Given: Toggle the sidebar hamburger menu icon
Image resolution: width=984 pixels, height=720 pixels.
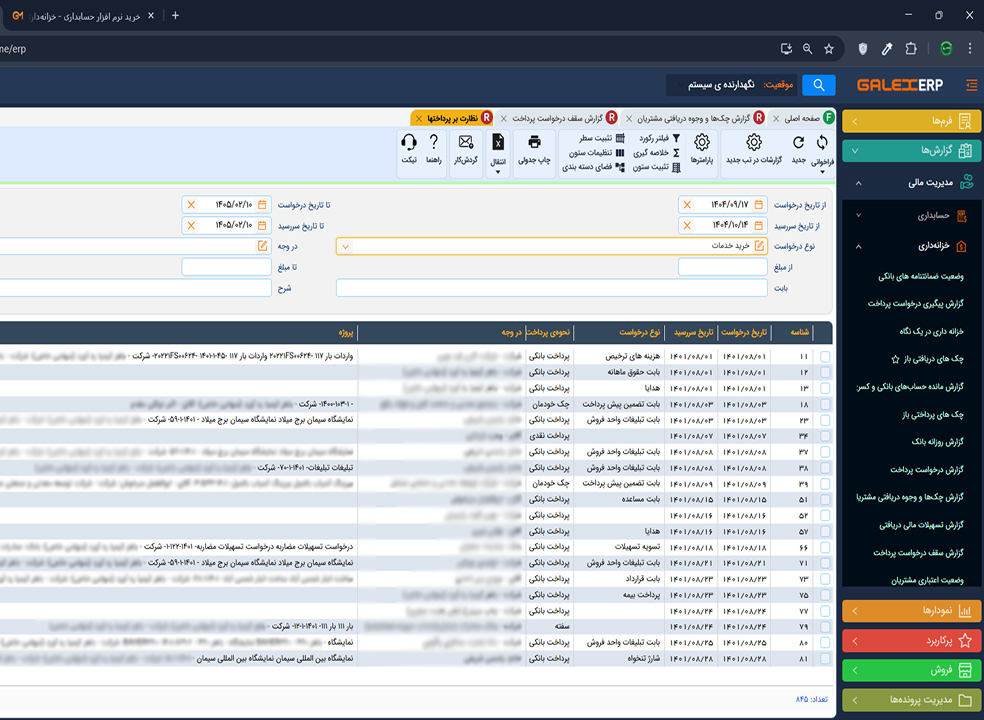Looking at the screenshot, I should point(971,85).
